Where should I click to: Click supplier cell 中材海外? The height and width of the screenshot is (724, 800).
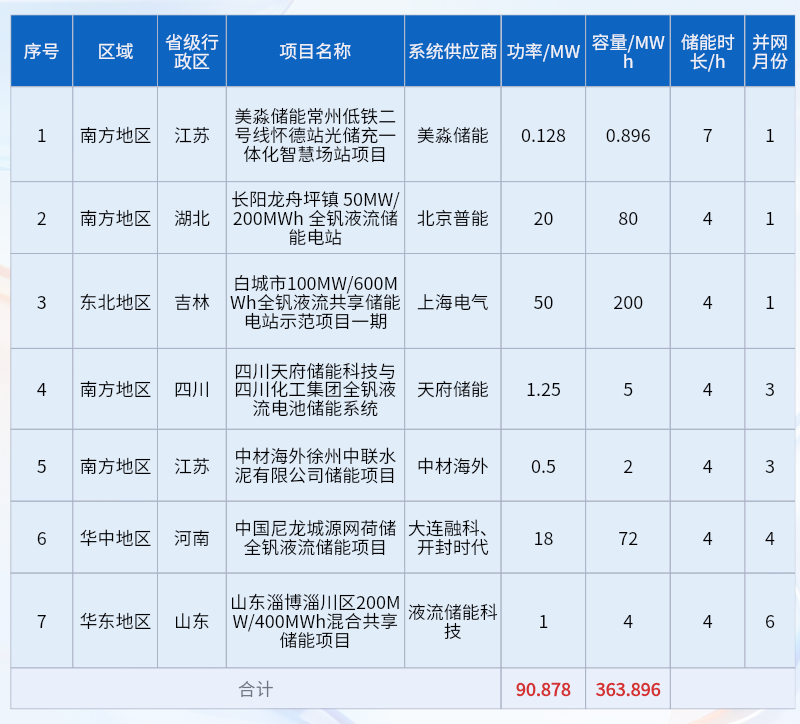pos(453,466)
